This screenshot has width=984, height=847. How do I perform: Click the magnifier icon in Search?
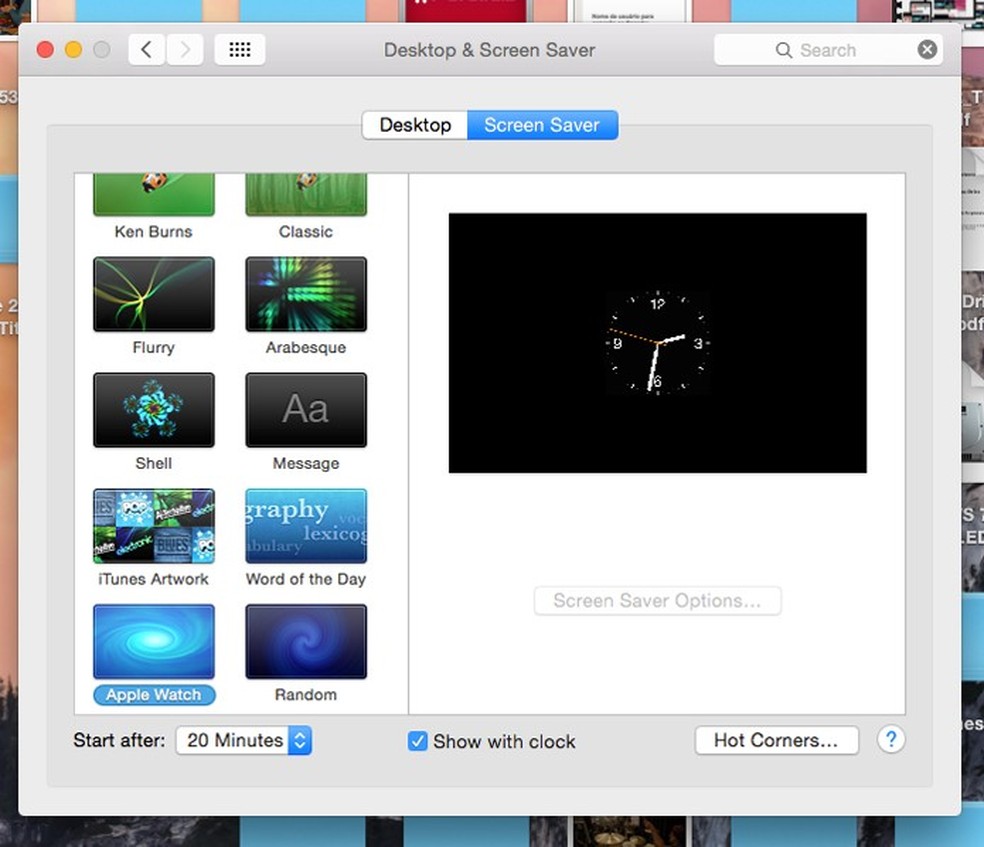tap(784, 50)
